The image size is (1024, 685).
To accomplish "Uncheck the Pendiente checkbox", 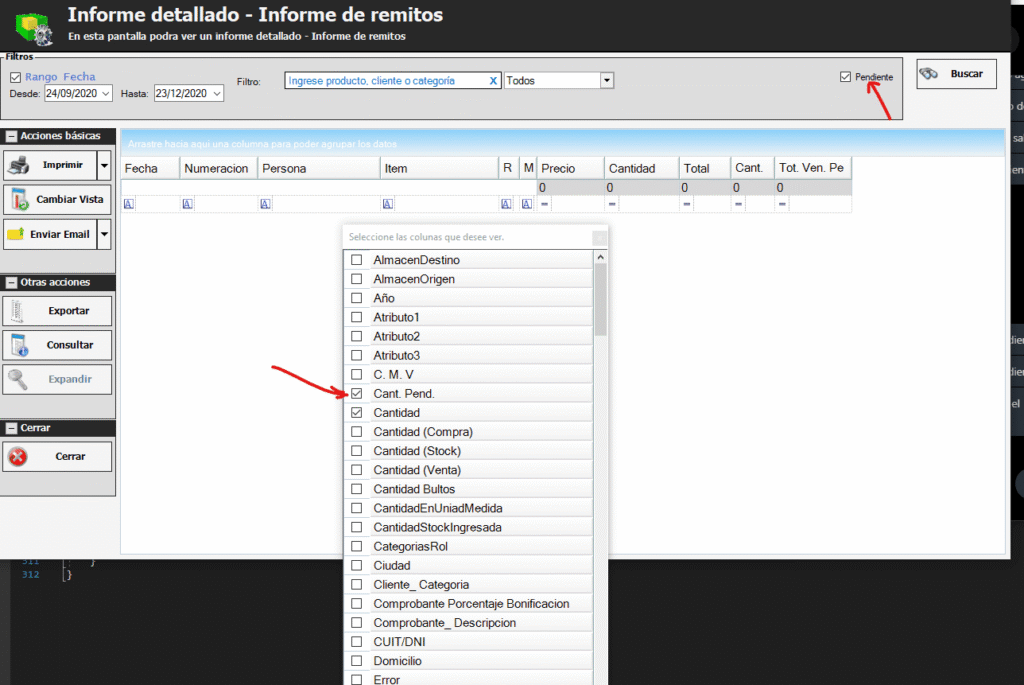I will pos(846,77).
